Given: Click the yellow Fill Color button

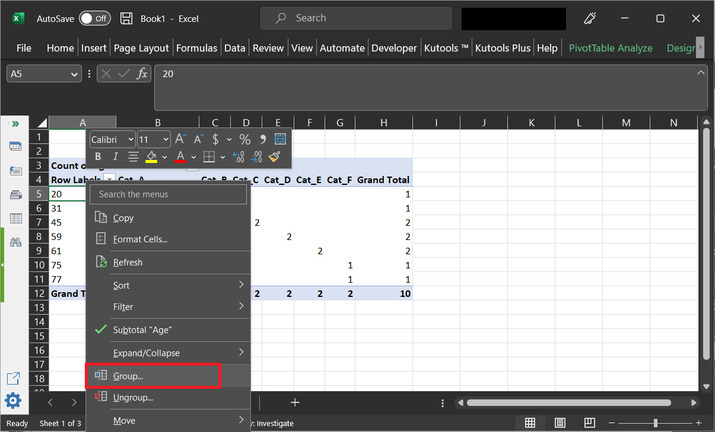Looking at the screenshot, I should (x=151, y=157).
